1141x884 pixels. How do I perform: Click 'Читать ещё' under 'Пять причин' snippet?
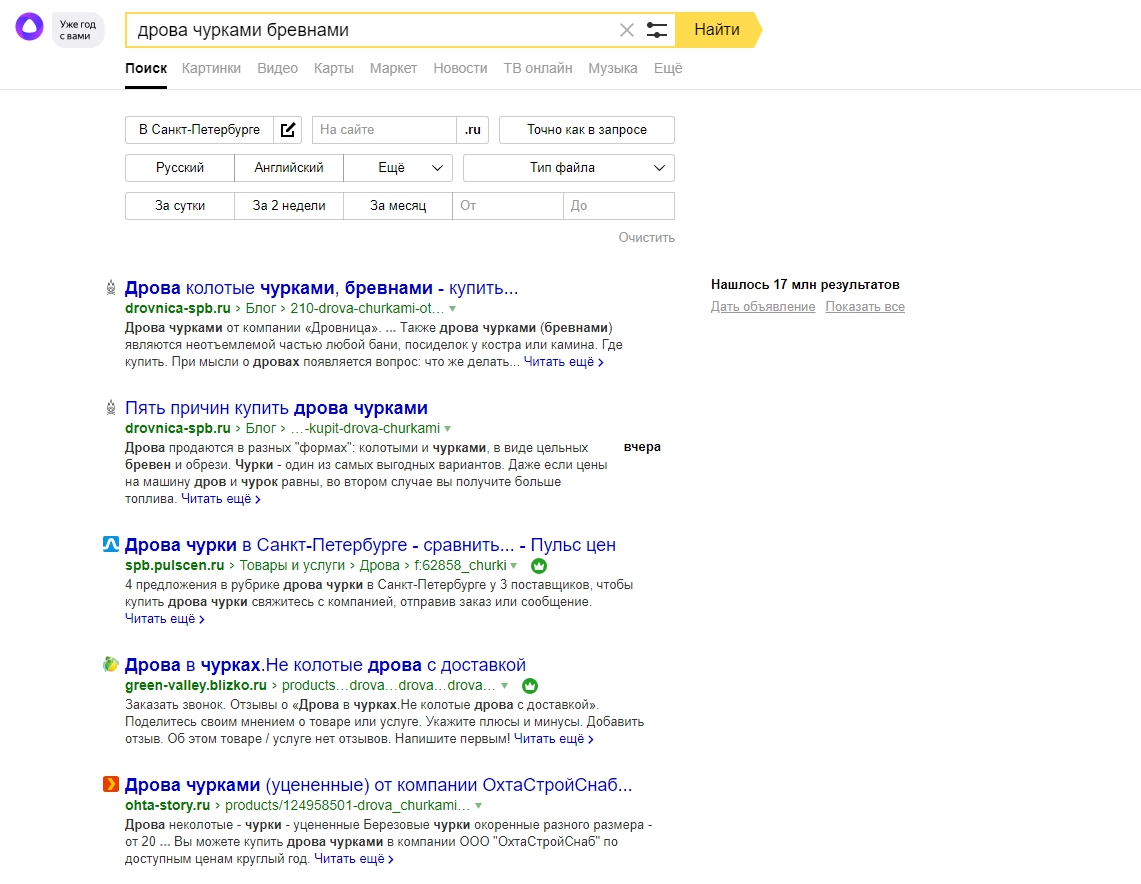[x=220, y=498]
